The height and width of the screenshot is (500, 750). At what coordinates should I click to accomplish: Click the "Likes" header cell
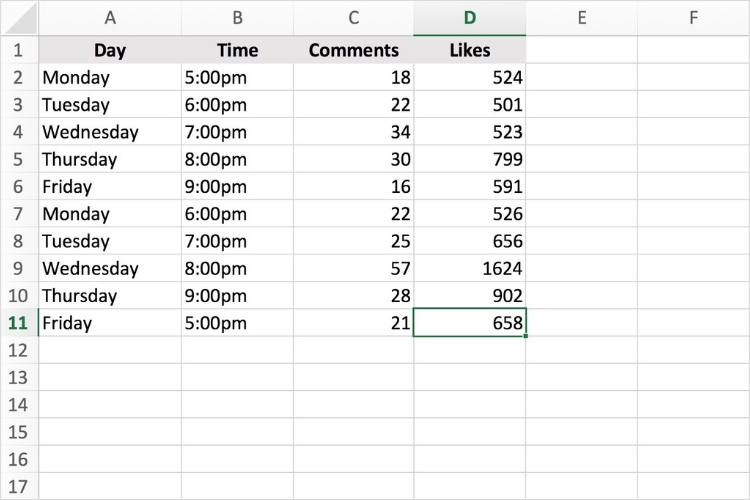point(470,50)
